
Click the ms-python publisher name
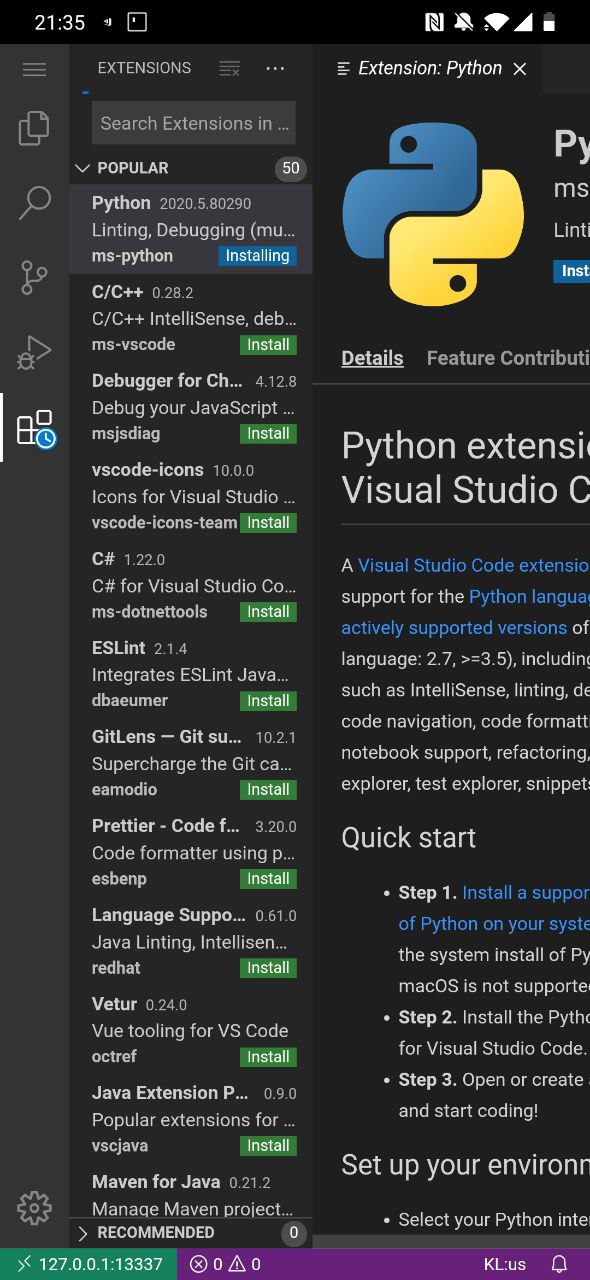tap(132, 256)
